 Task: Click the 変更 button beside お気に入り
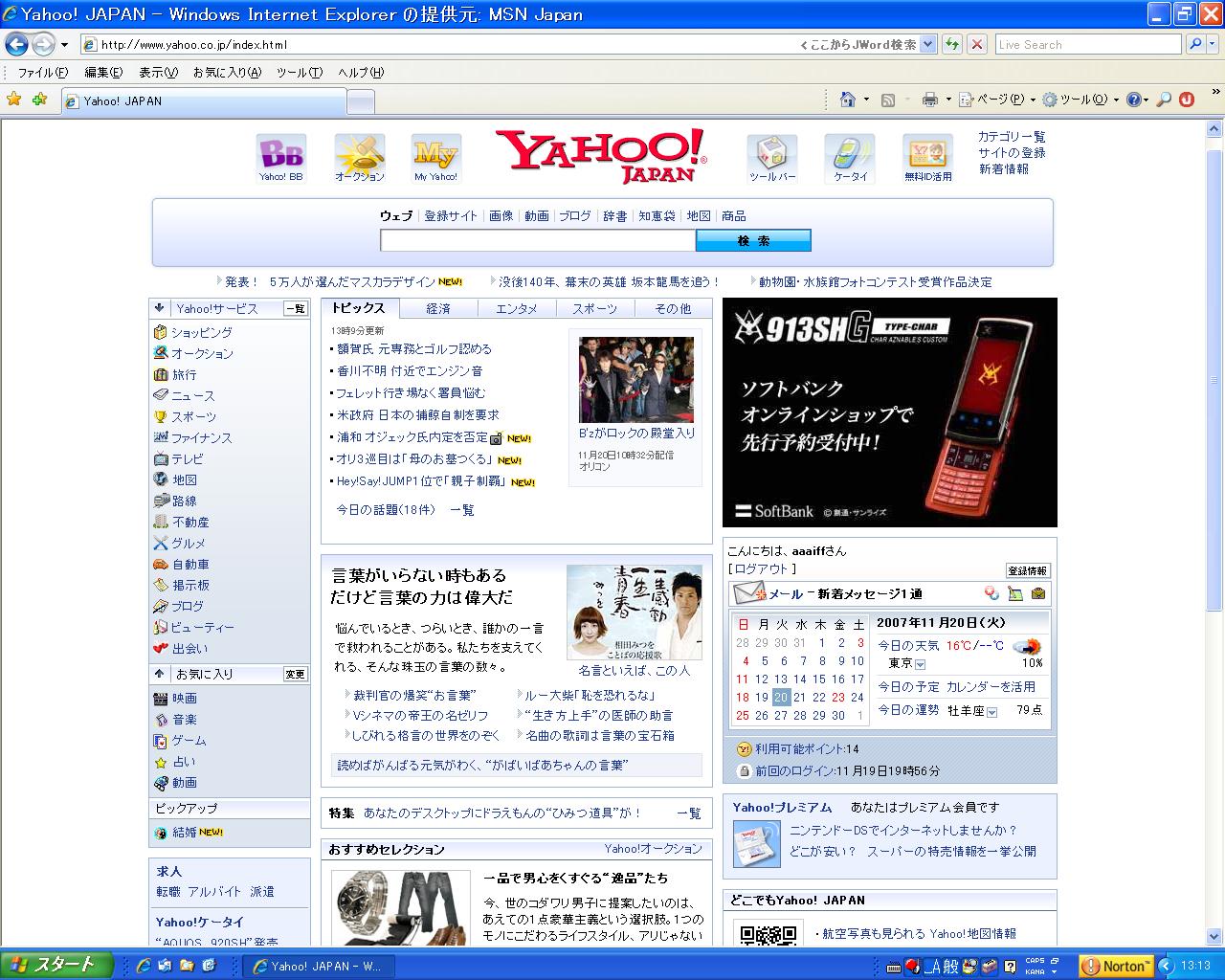click(x=296, y=675)
